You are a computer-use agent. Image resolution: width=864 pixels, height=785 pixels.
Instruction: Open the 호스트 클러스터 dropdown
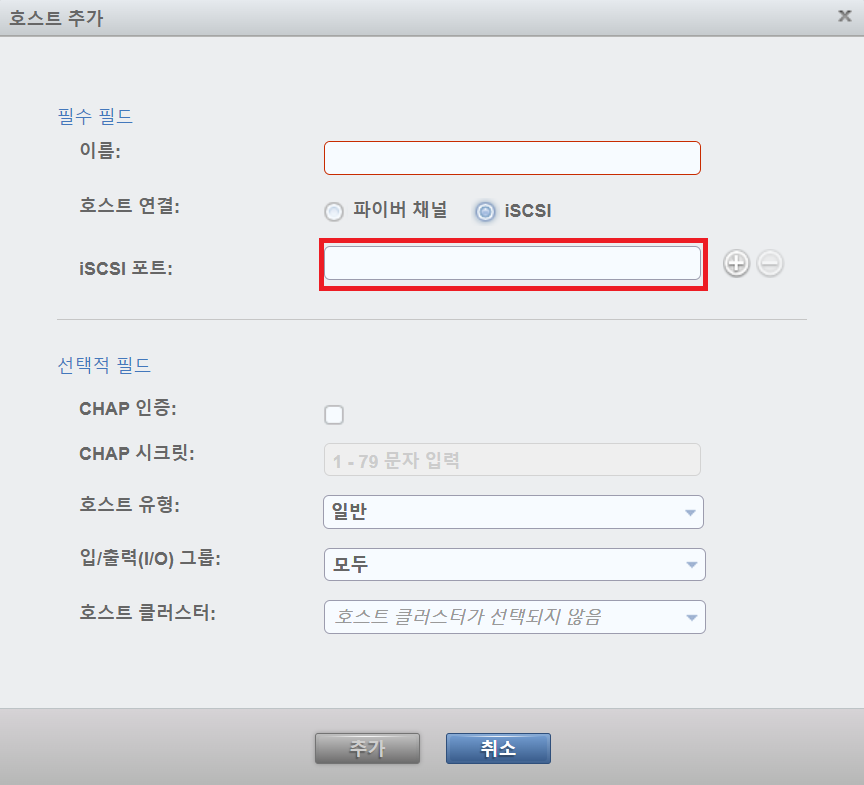pyautogui.click(x=515, y=617)
